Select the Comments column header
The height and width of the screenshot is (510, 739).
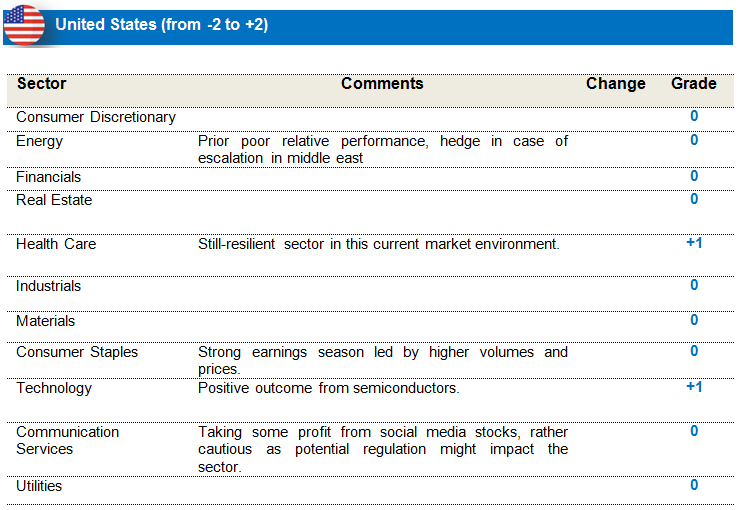pos(382,84)
